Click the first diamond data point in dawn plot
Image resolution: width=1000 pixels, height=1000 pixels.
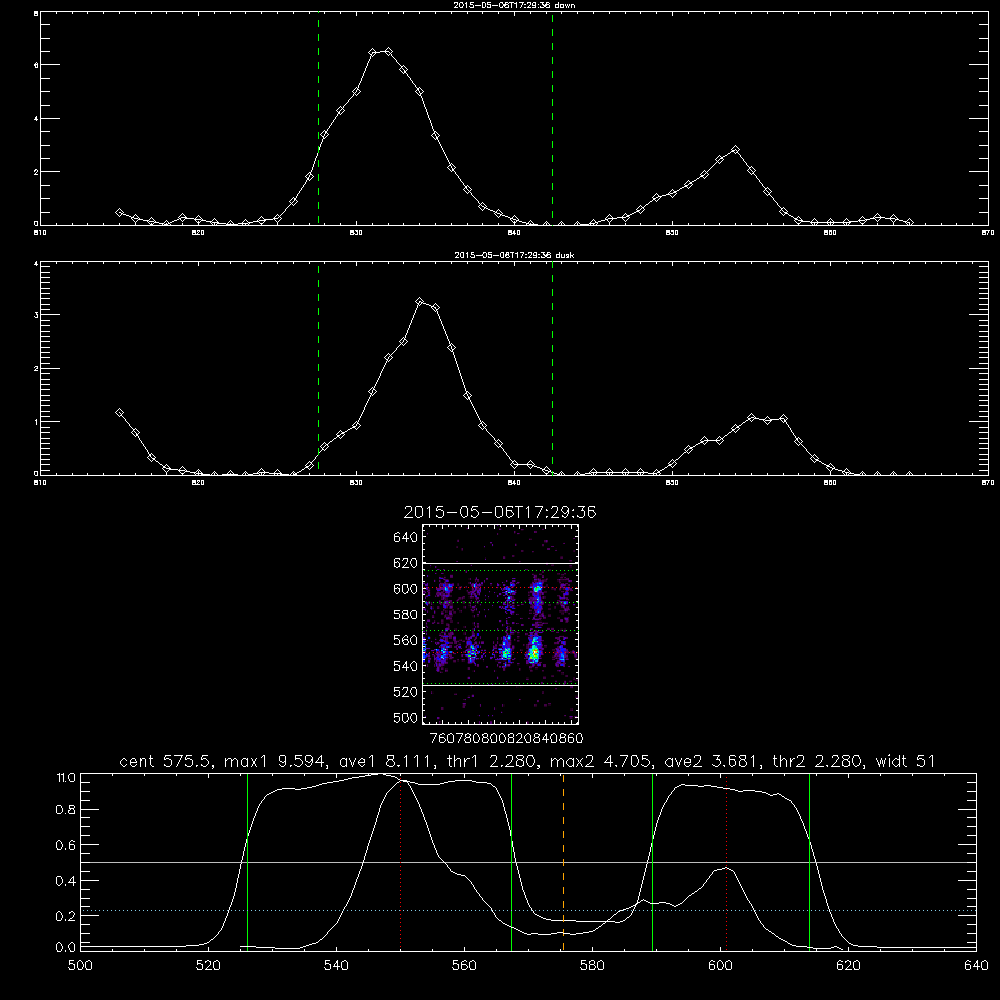pos(119,212)
